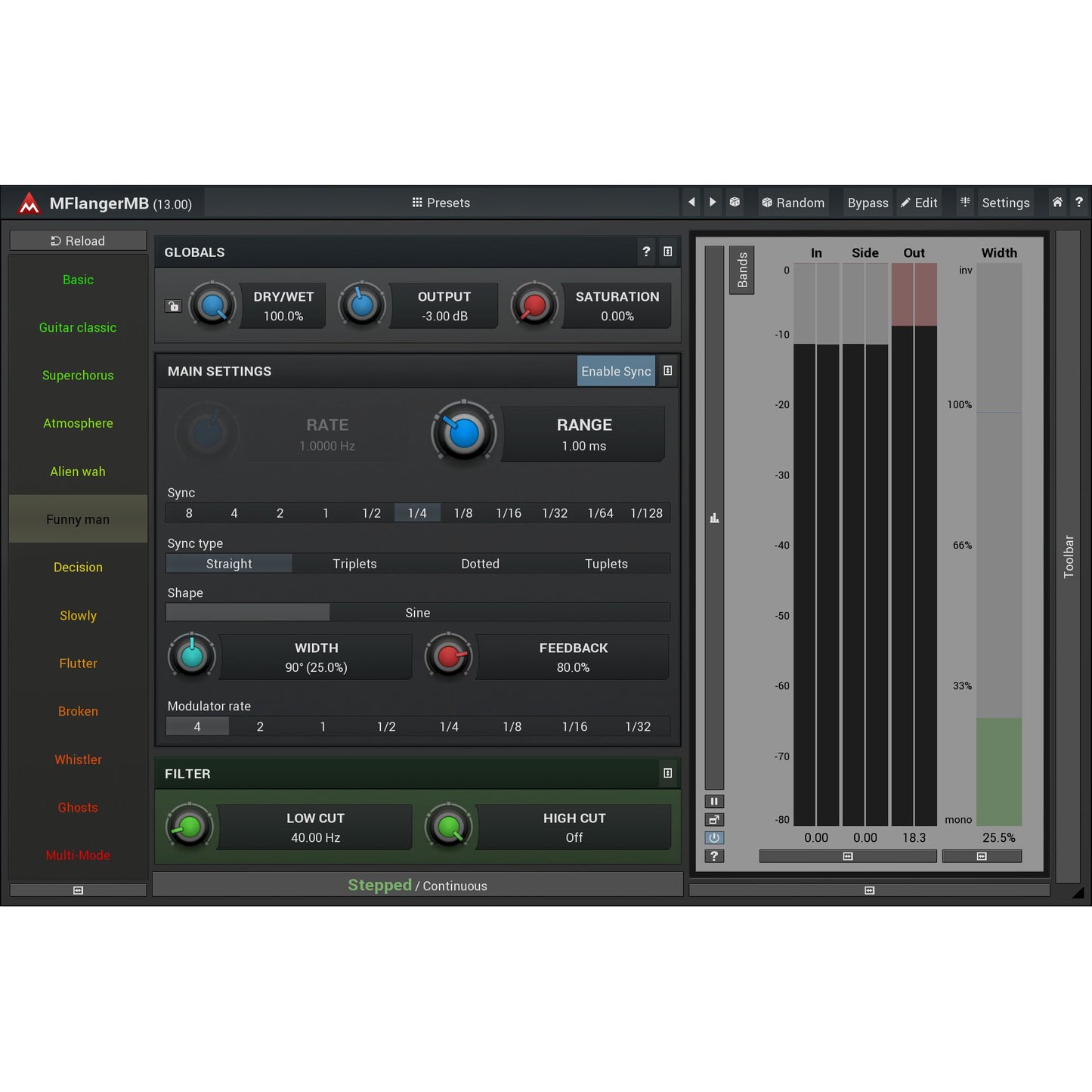Select the Alien wah preset
This screenshot has width=1092, height=1092.
click(x=78, y=472)
